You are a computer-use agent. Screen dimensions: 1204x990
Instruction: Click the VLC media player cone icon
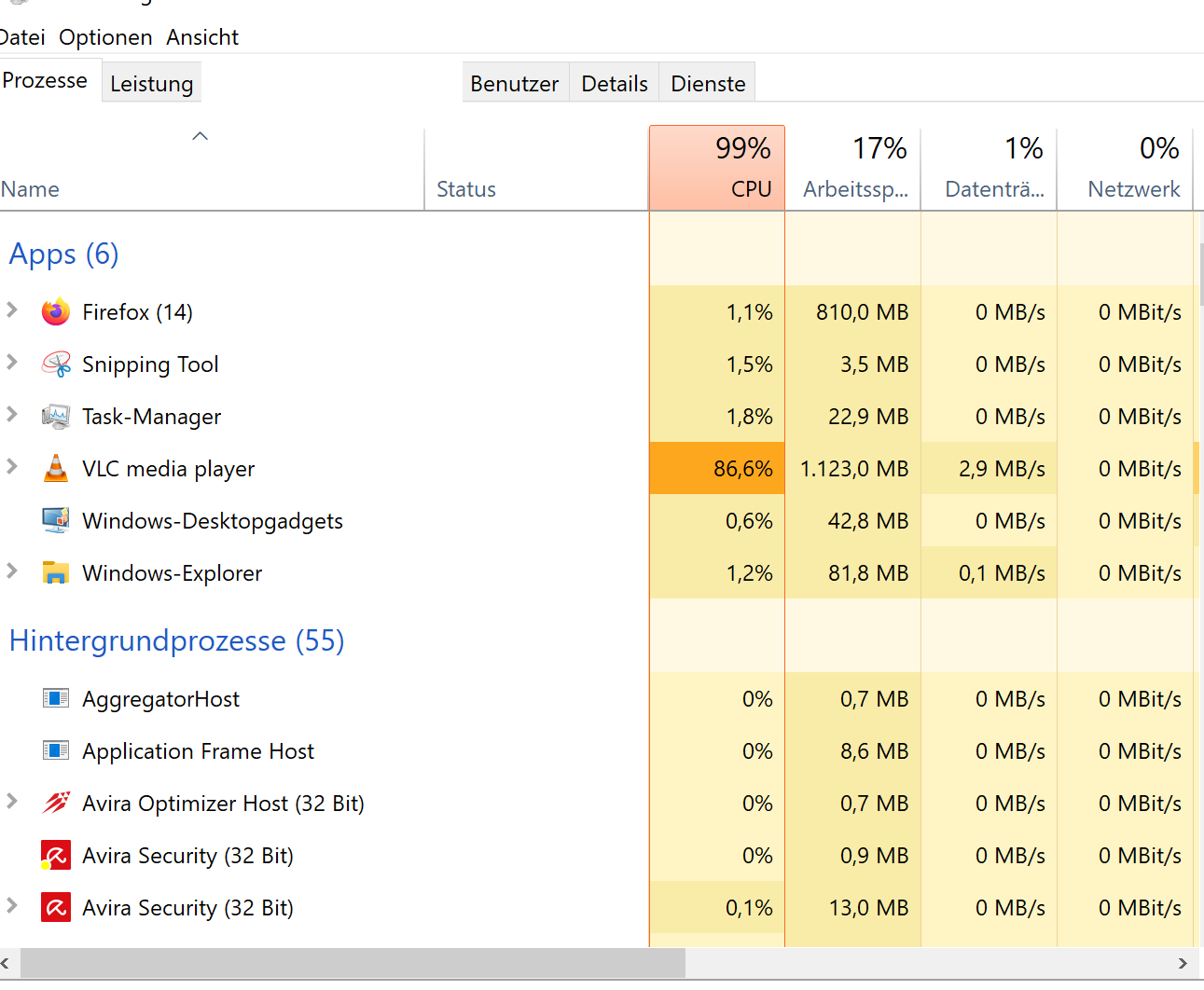tap(56, 468)
